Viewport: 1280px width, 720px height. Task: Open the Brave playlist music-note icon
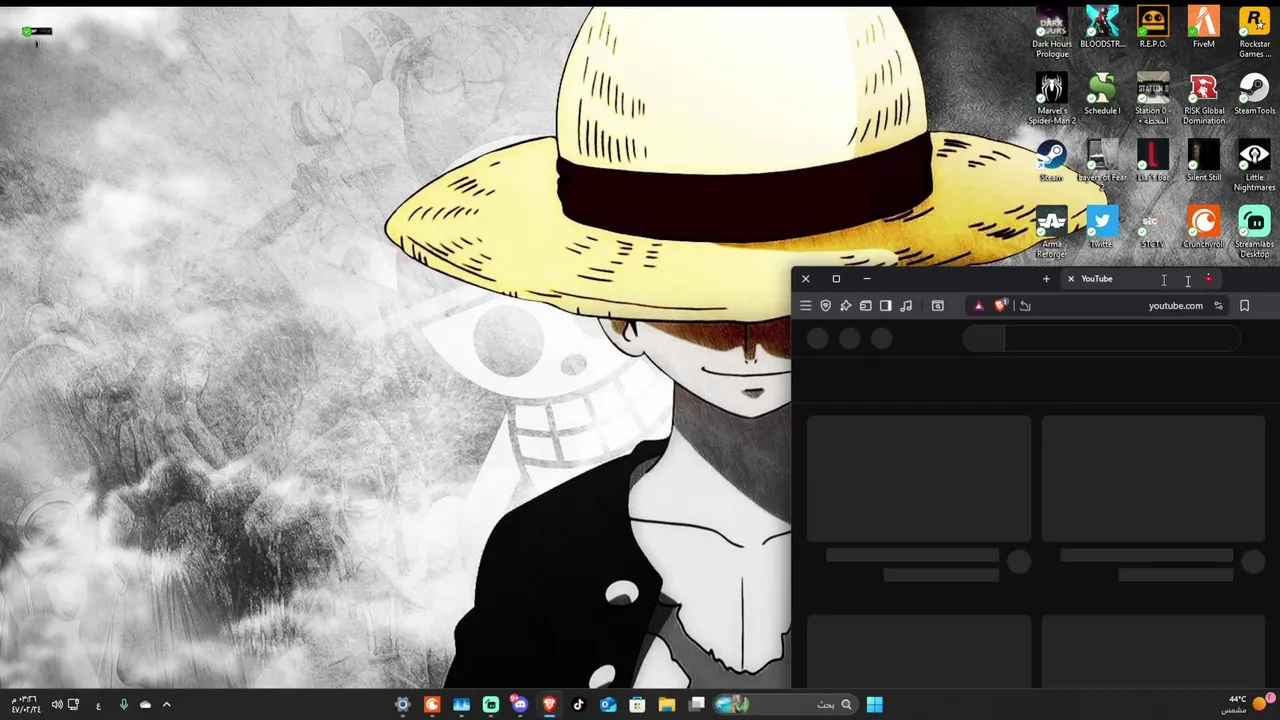point(906,306)
